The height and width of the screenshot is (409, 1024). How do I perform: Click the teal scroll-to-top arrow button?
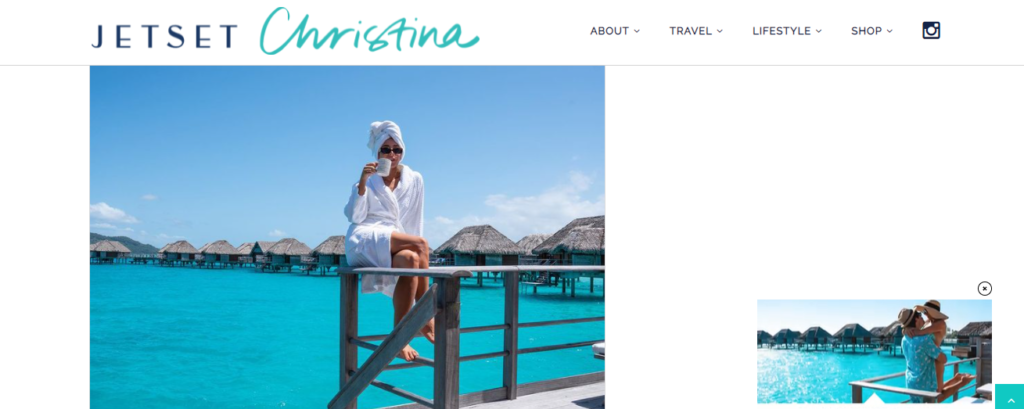pos(1010,397)
